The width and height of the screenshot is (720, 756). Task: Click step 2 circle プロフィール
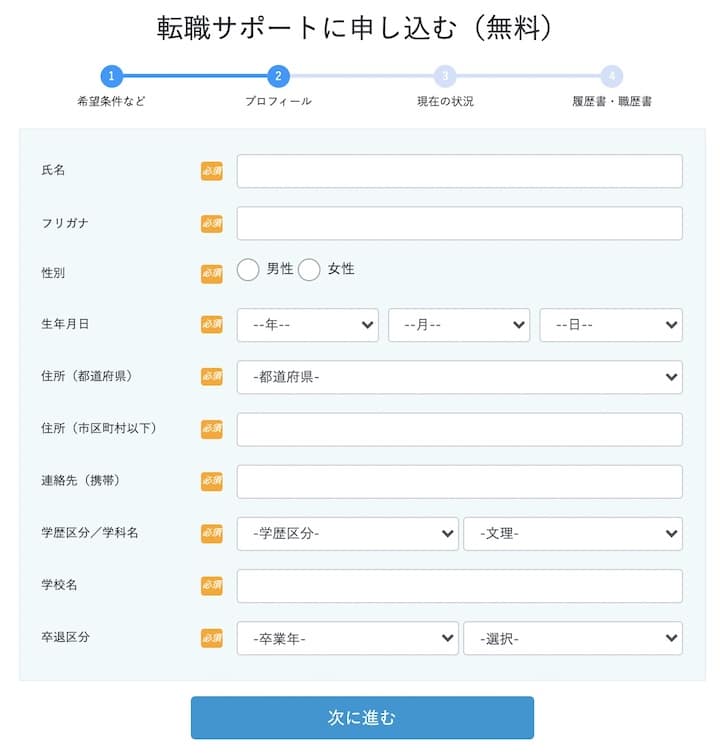coord(278,76)
